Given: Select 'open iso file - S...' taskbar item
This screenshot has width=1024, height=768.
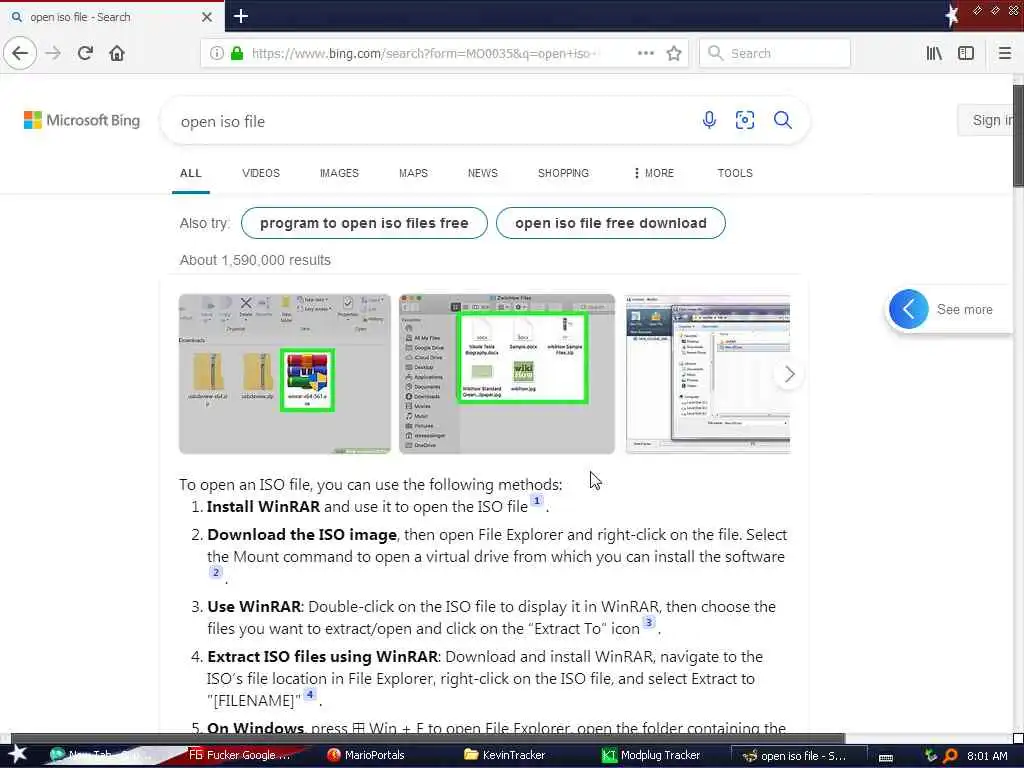Looking at the screenshot, I should pyautogui.click(x=797, y=756).
